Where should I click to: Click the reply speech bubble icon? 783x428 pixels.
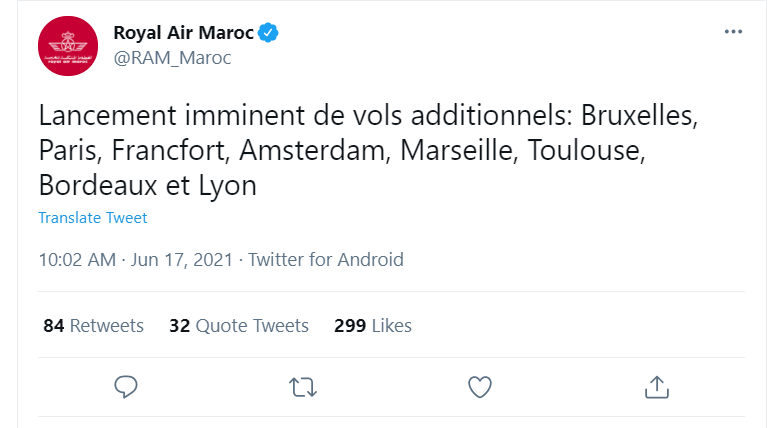tap(125, 385)
